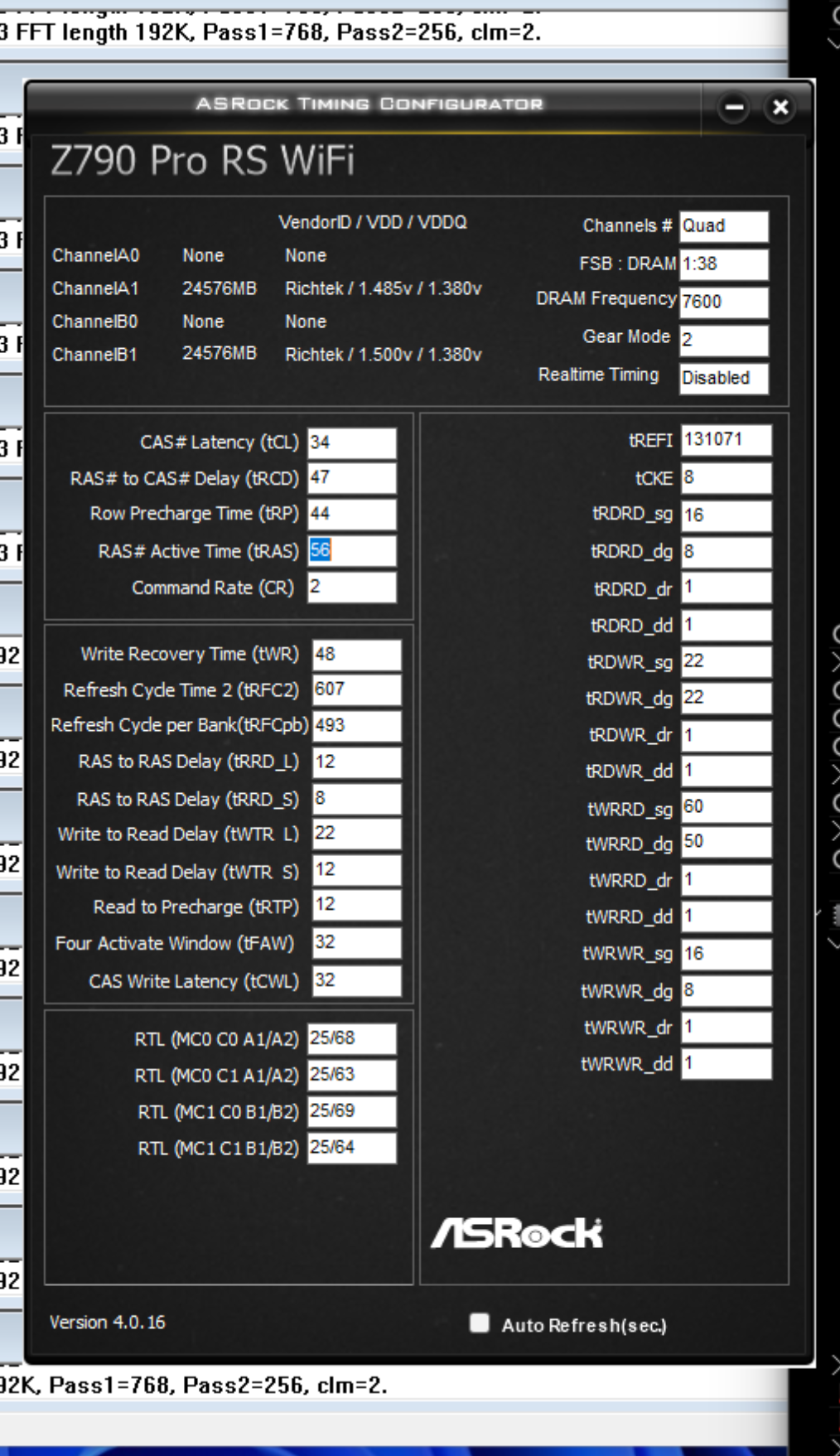Click the Z790 Pro RS WiFi title
This screenshot has height=1456, width=840.
click(x=203, y=160)
